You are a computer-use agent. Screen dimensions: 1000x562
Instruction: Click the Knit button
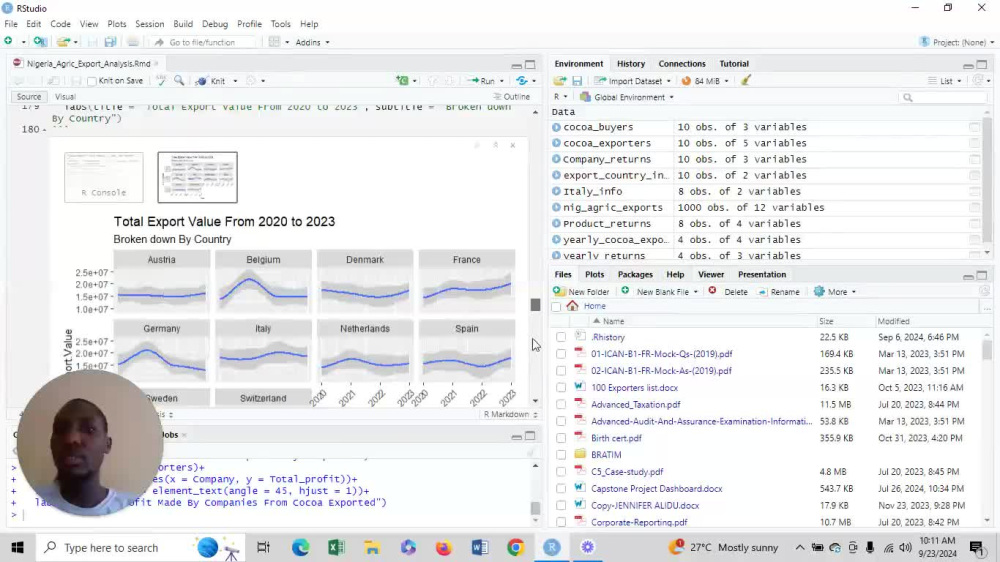click(x=212, y=81)
